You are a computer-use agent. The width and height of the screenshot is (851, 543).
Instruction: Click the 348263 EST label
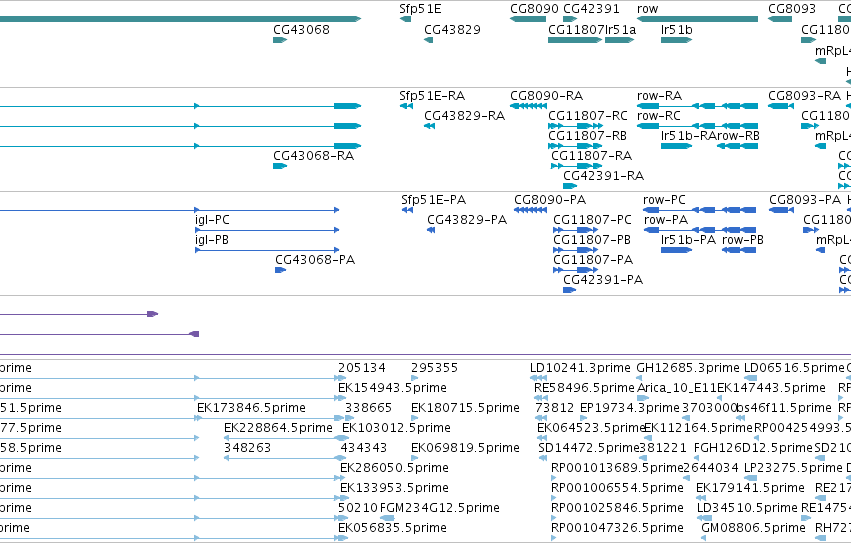click(247, 449)
